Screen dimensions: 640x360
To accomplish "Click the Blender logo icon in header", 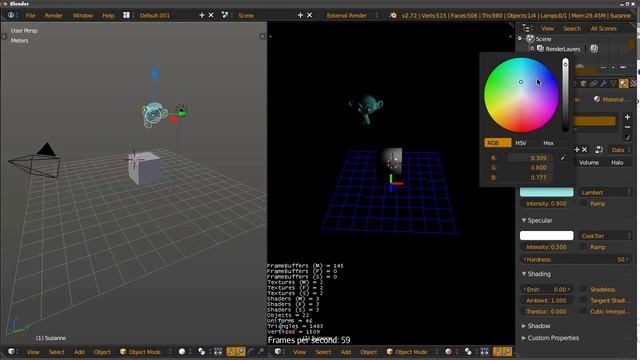I will click(x=393, y=16).
